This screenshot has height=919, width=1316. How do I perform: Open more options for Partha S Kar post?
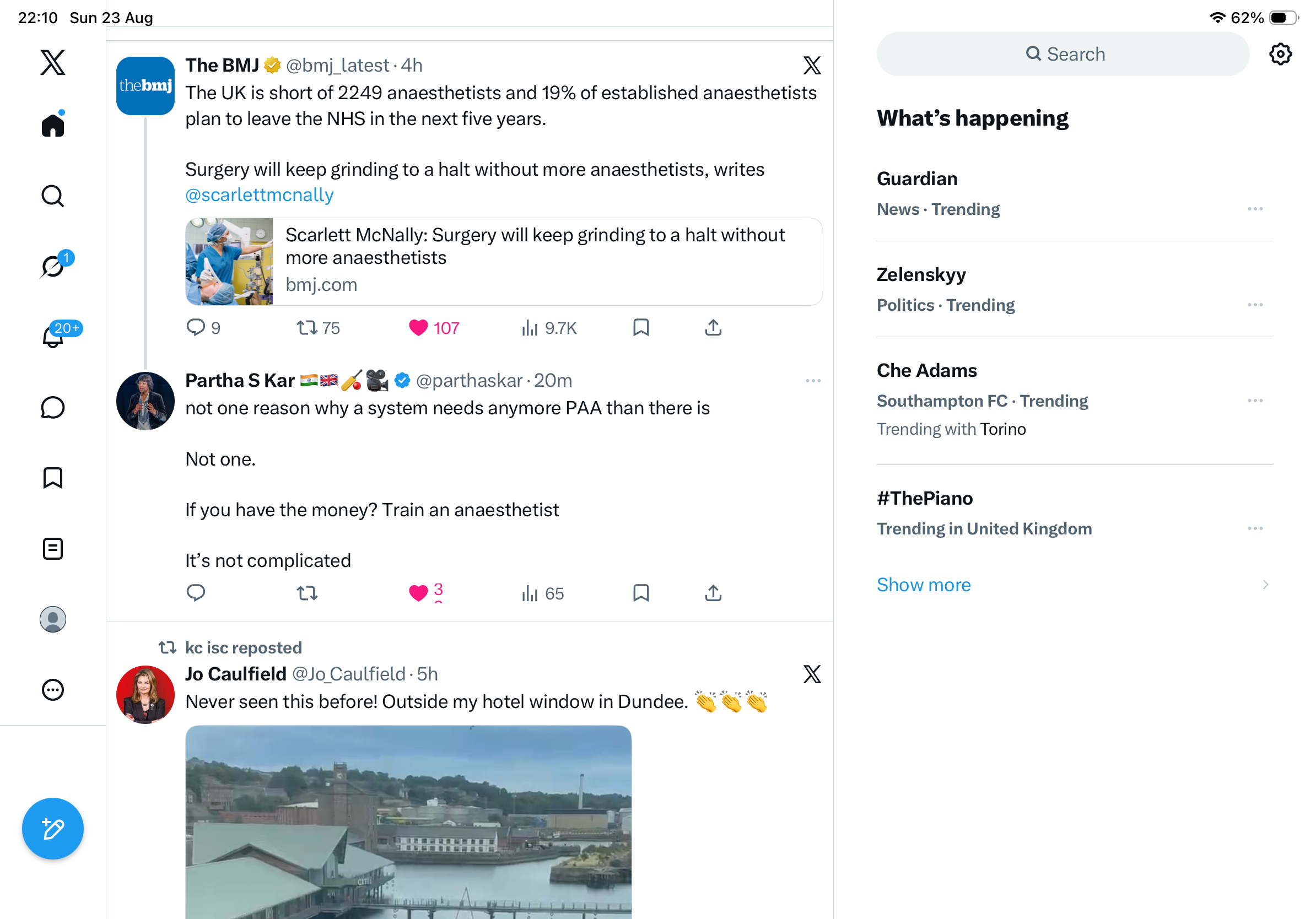[813, 381]
